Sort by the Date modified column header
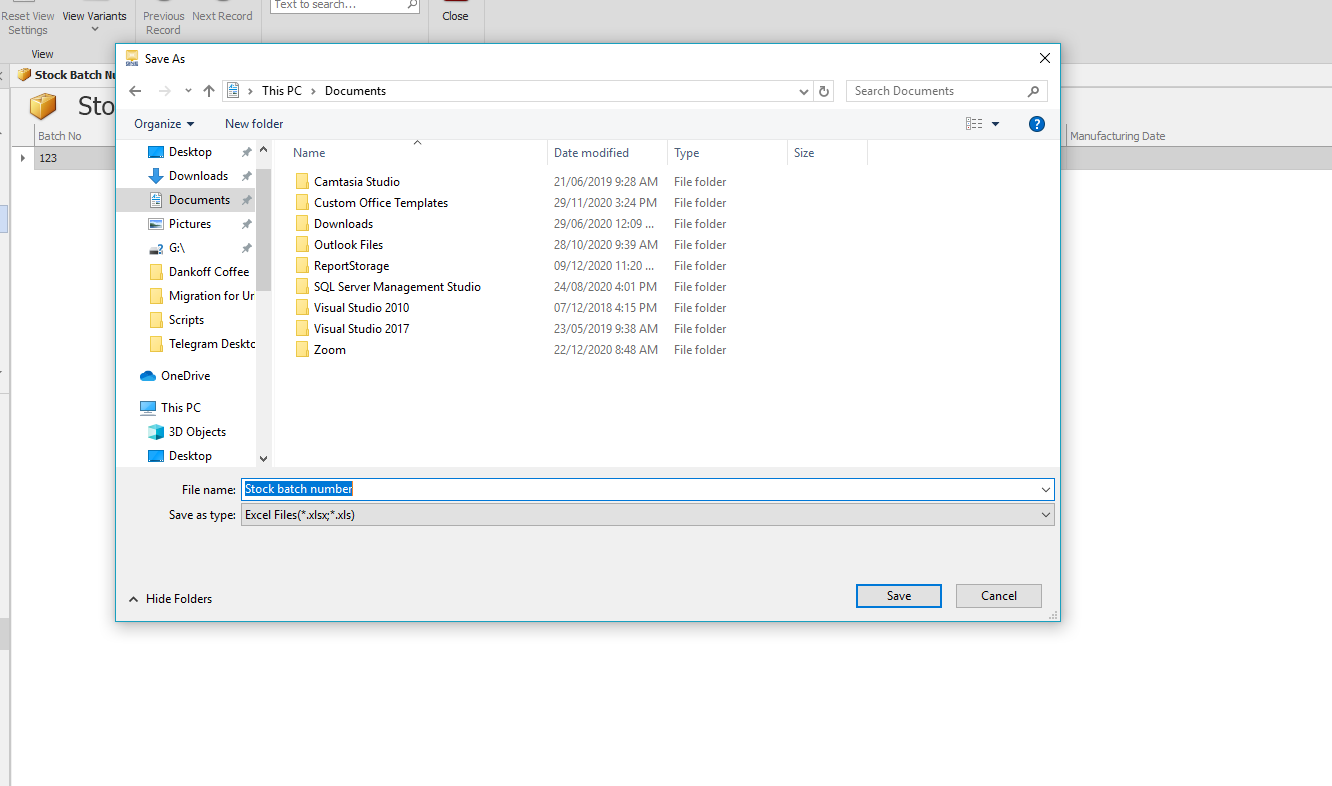 coord(608,153)
